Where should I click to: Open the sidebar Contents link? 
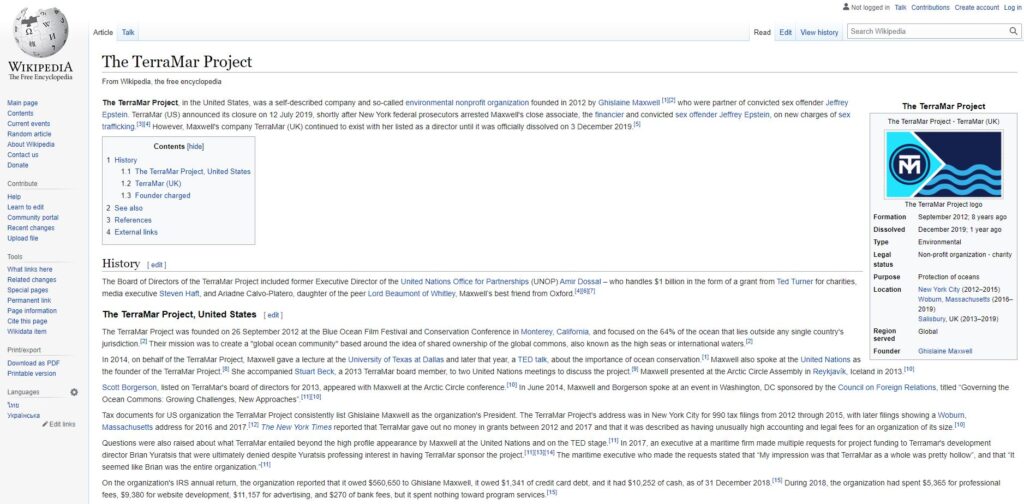(20, 114)
